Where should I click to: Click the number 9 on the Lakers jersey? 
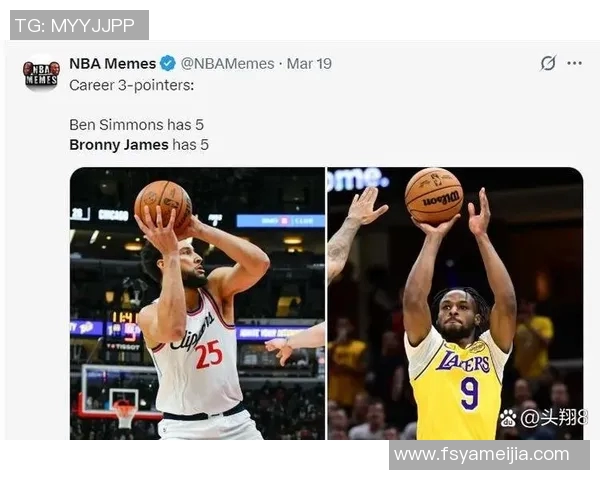(469, 392)
